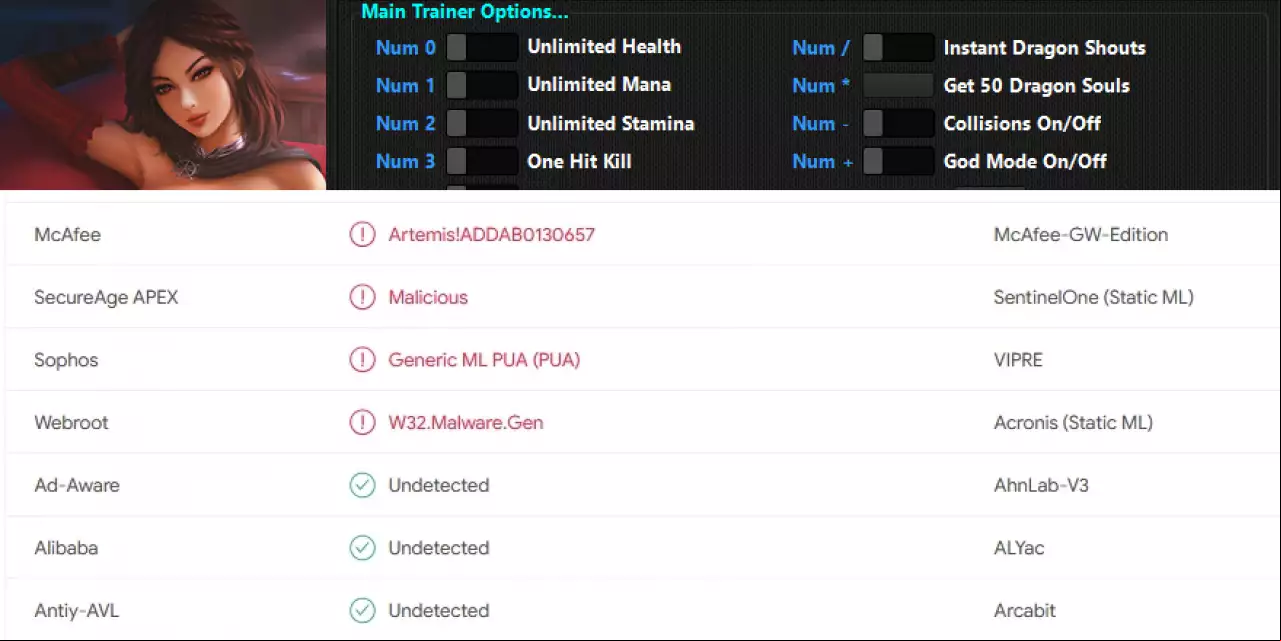Enable the Unlimited Mana toggle
Viewport: 1281px width, 641px height.
(482, 85)
